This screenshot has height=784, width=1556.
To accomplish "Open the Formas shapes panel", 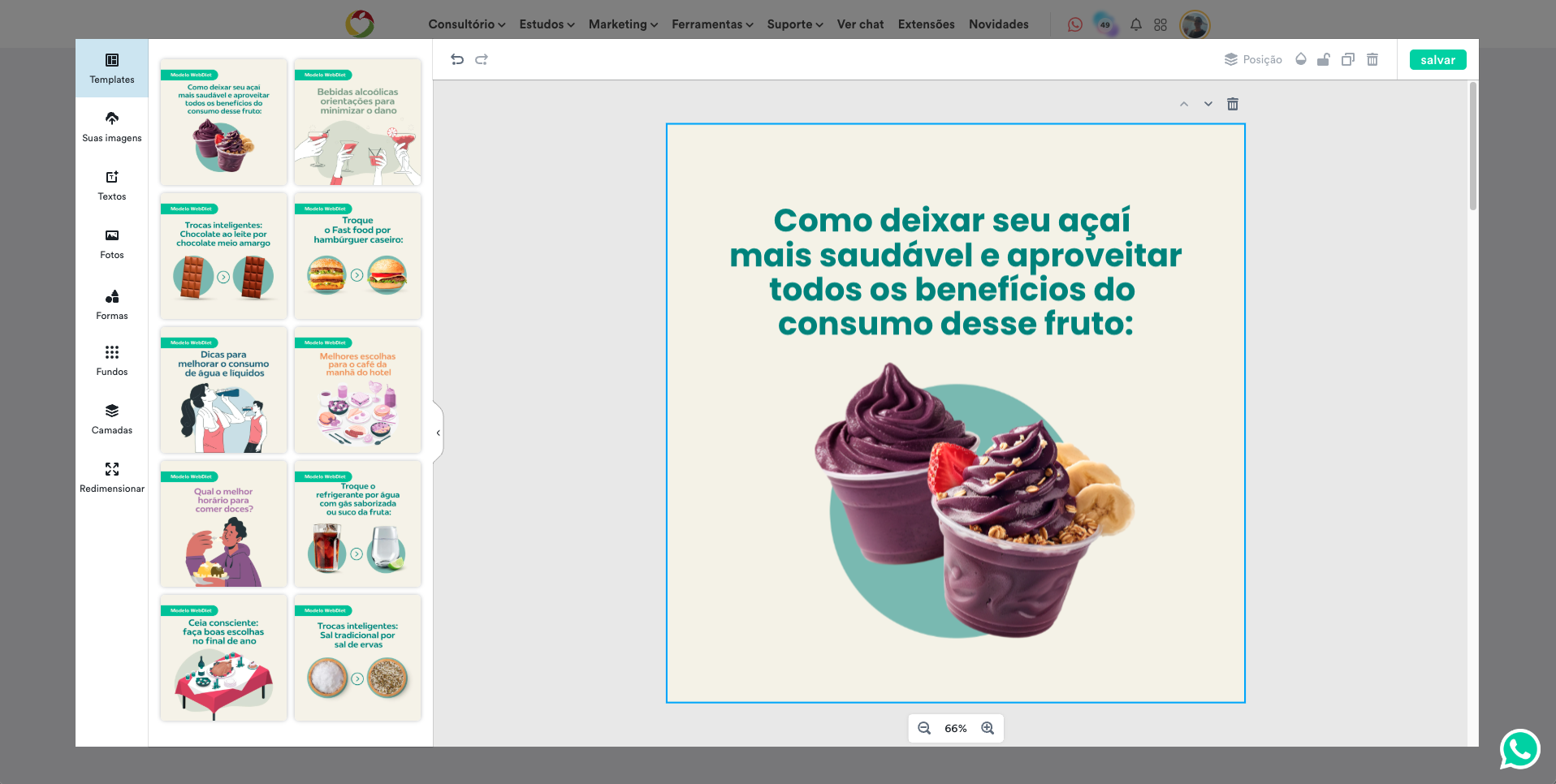I will coord(112,304).
